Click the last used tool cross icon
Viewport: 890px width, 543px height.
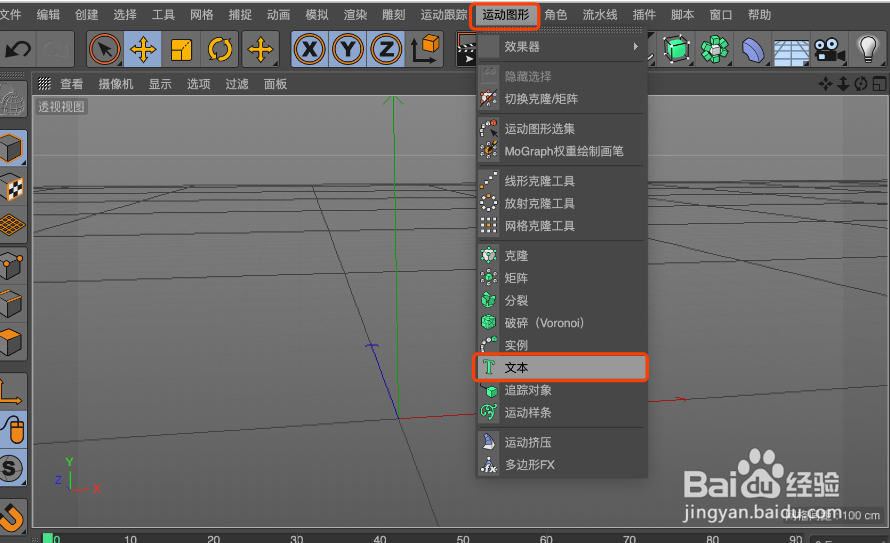click(x=261, y=49)
